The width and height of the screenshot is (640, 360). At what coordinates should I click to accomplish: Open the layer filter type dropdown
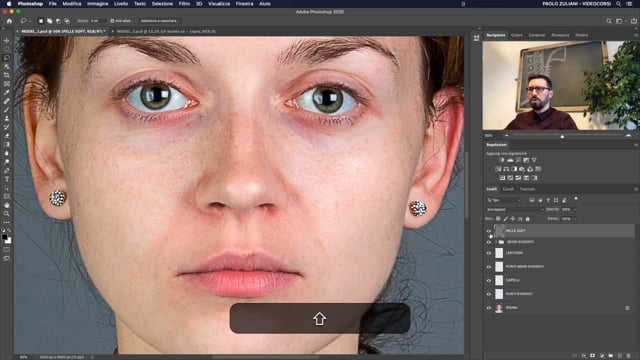[504, 200]
